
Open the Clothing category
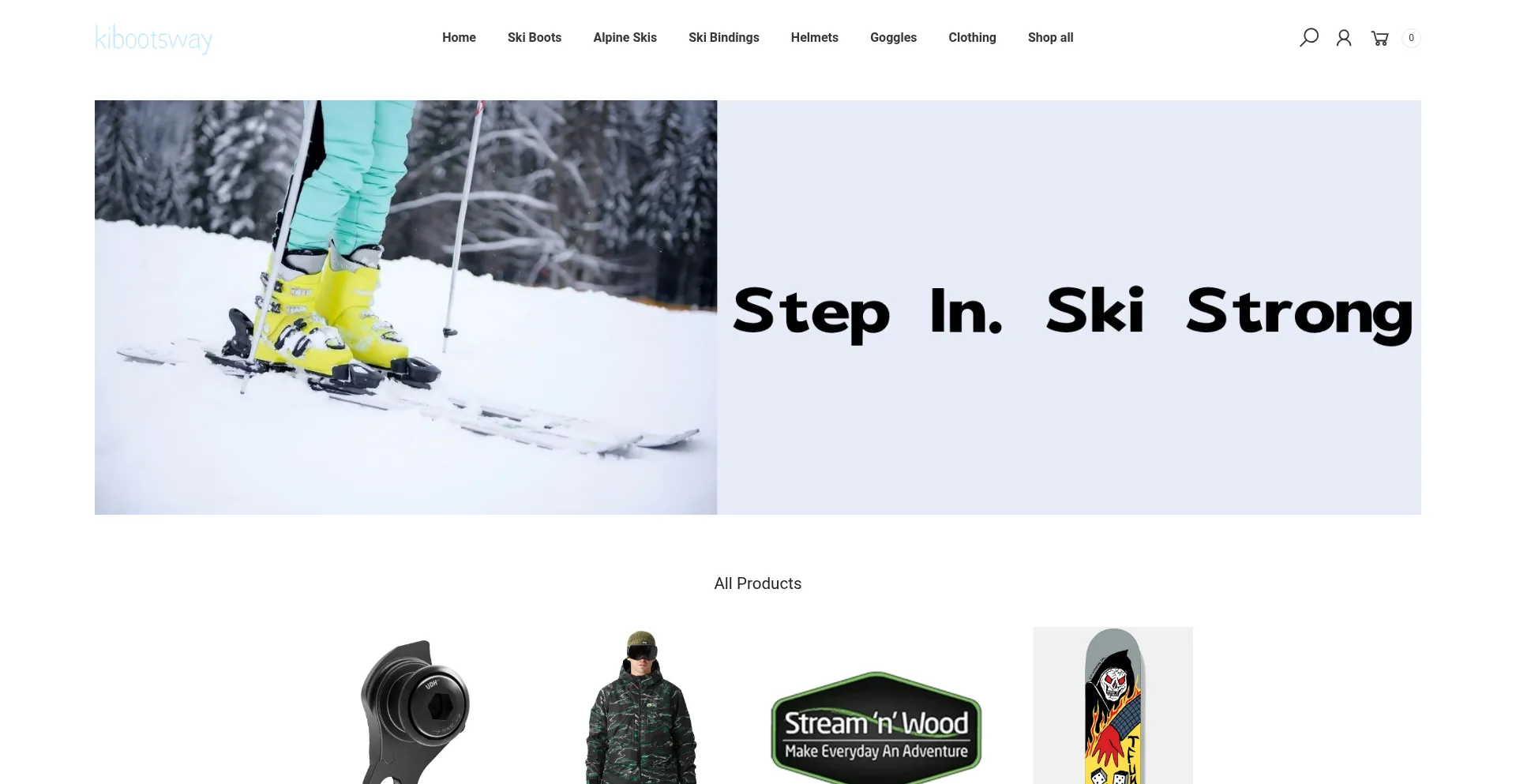(x=973, y=37)
